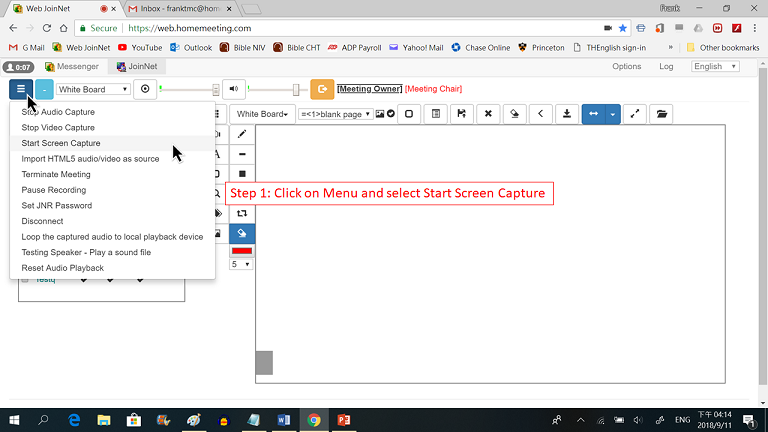Click the blue hamburger menu button
Screen dimensions: 768x432
tap(20, 89)
